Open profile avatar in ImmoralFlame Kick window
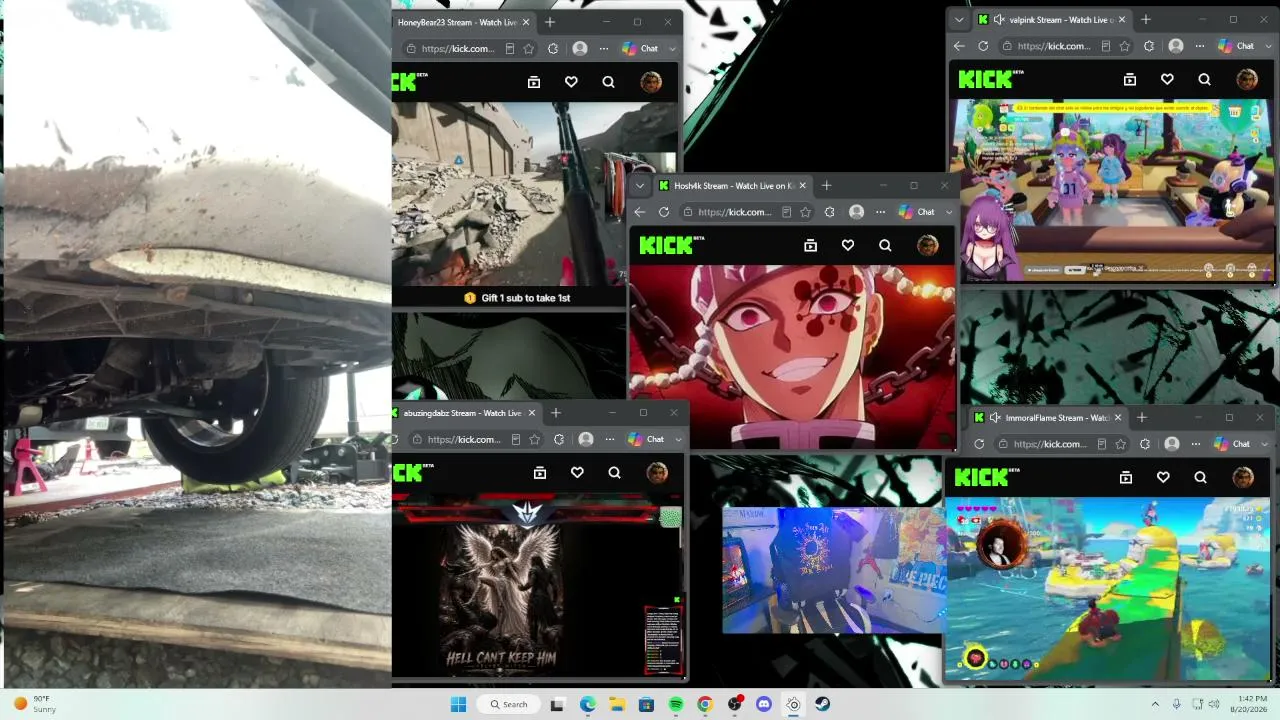The width and height of the screenshot is (1280, 720). tap(1243, 478)
